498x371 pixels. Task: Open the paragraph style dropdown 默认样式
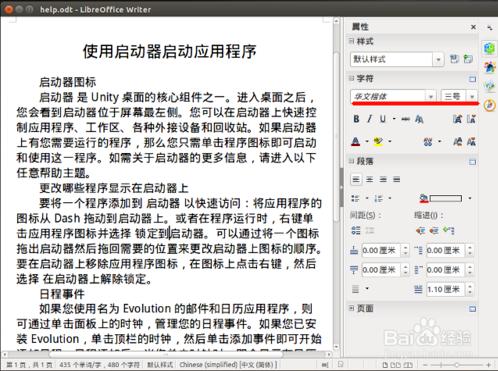point(438,59)
